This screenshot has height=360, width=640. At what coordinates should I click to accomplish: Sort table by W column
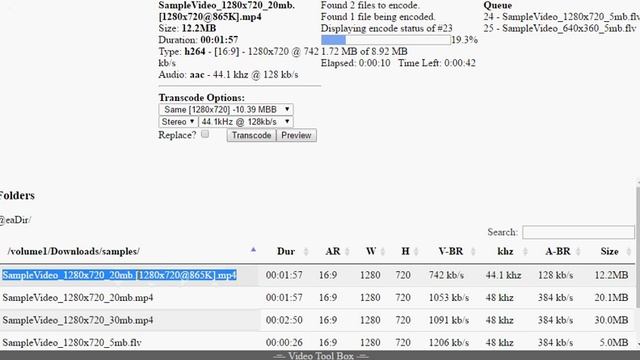pyautogui.click(x=371, y=251)
